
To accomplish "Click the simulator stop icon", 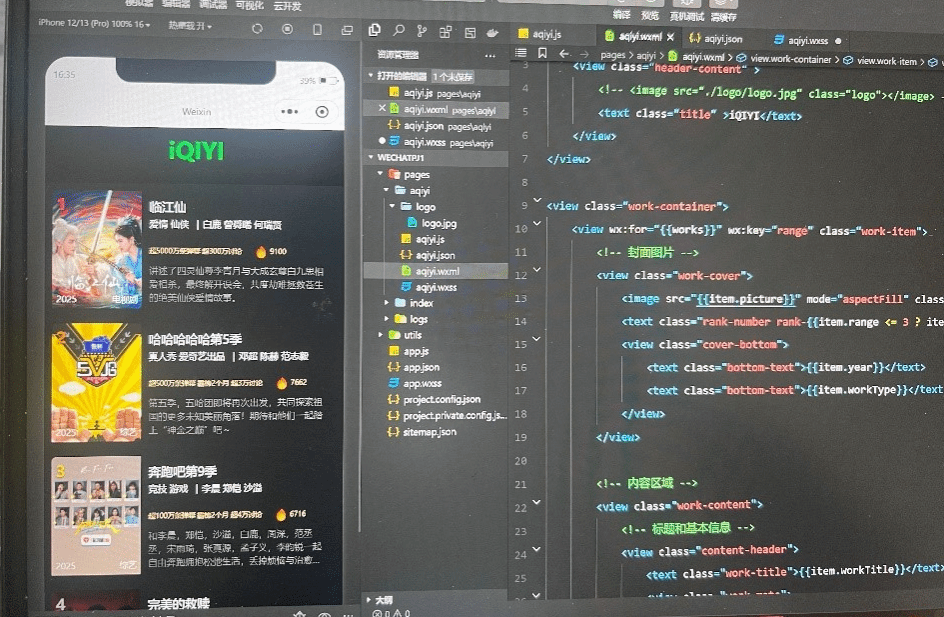I will coord(288,29).
